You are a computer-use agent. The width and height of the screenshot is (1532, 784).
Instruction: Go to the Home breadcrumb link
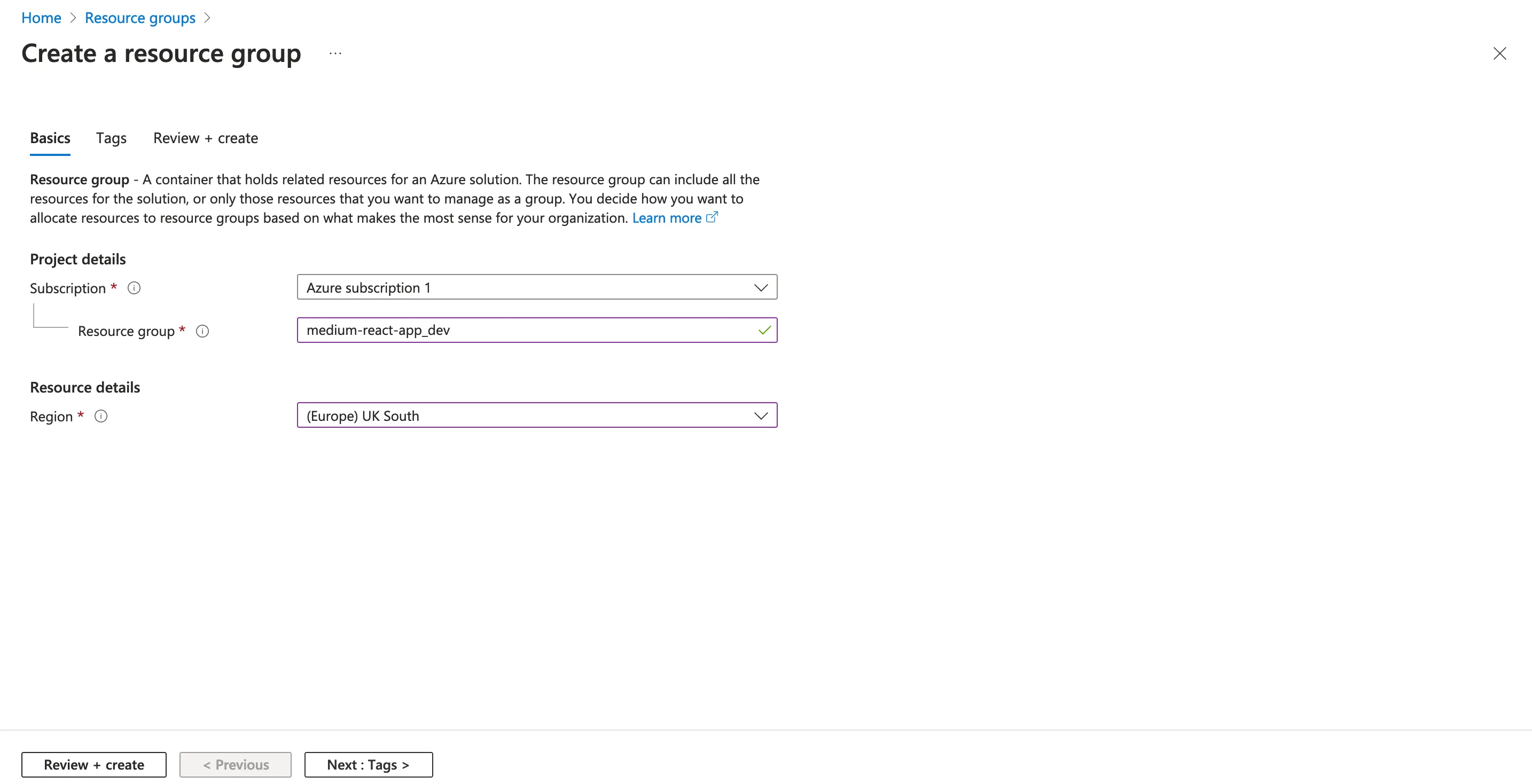(x=41, y=18)
